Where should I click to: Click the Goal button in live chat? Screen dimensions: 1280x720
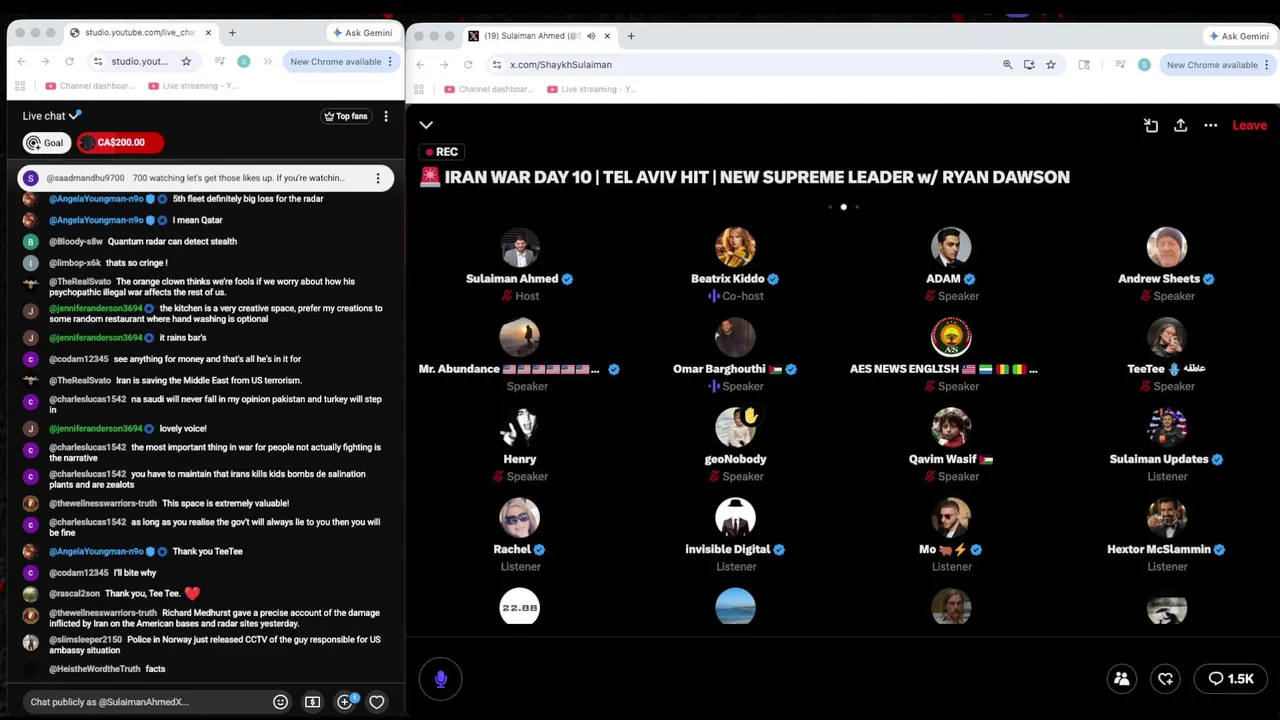(x=45, y=142)
